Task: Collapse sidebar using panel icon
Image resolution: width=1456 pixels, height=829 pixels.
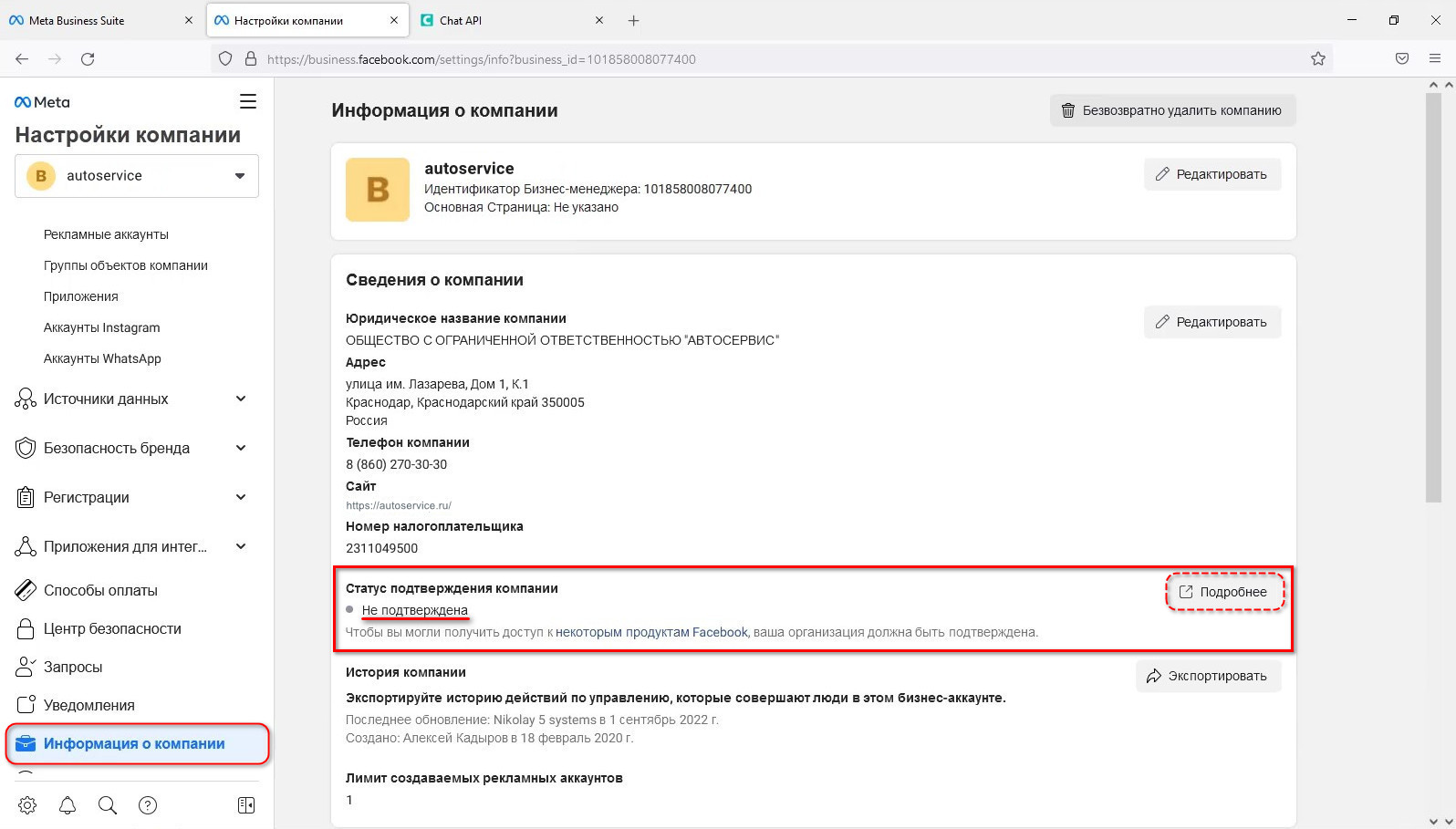Action: click(246, 805)
